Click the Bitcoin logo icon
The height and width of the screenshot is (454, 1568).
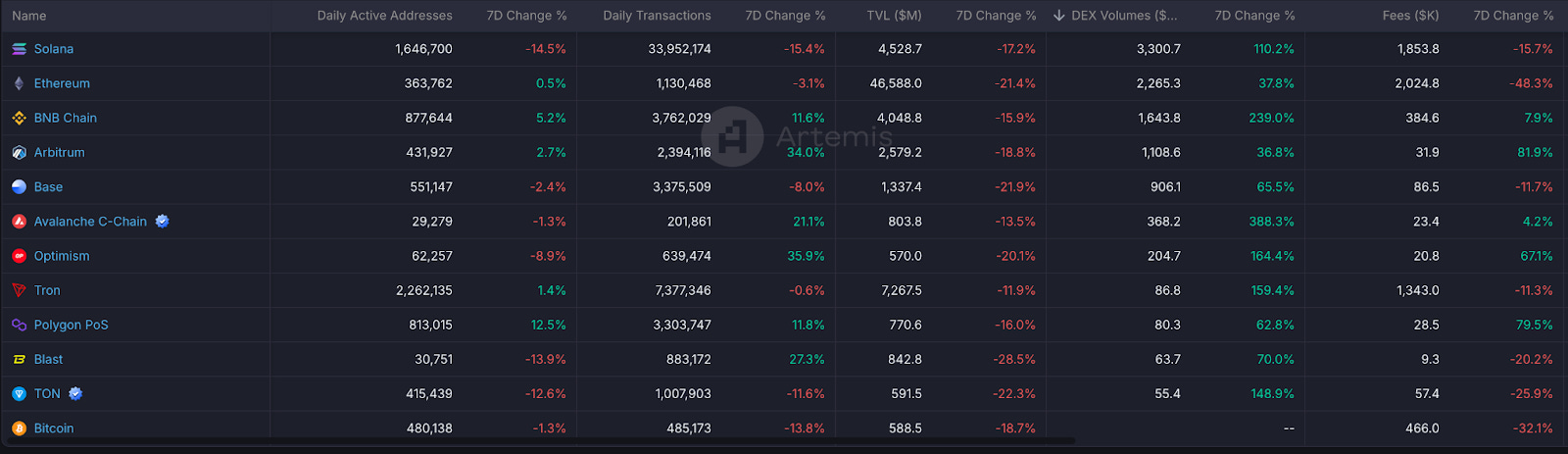19,429
